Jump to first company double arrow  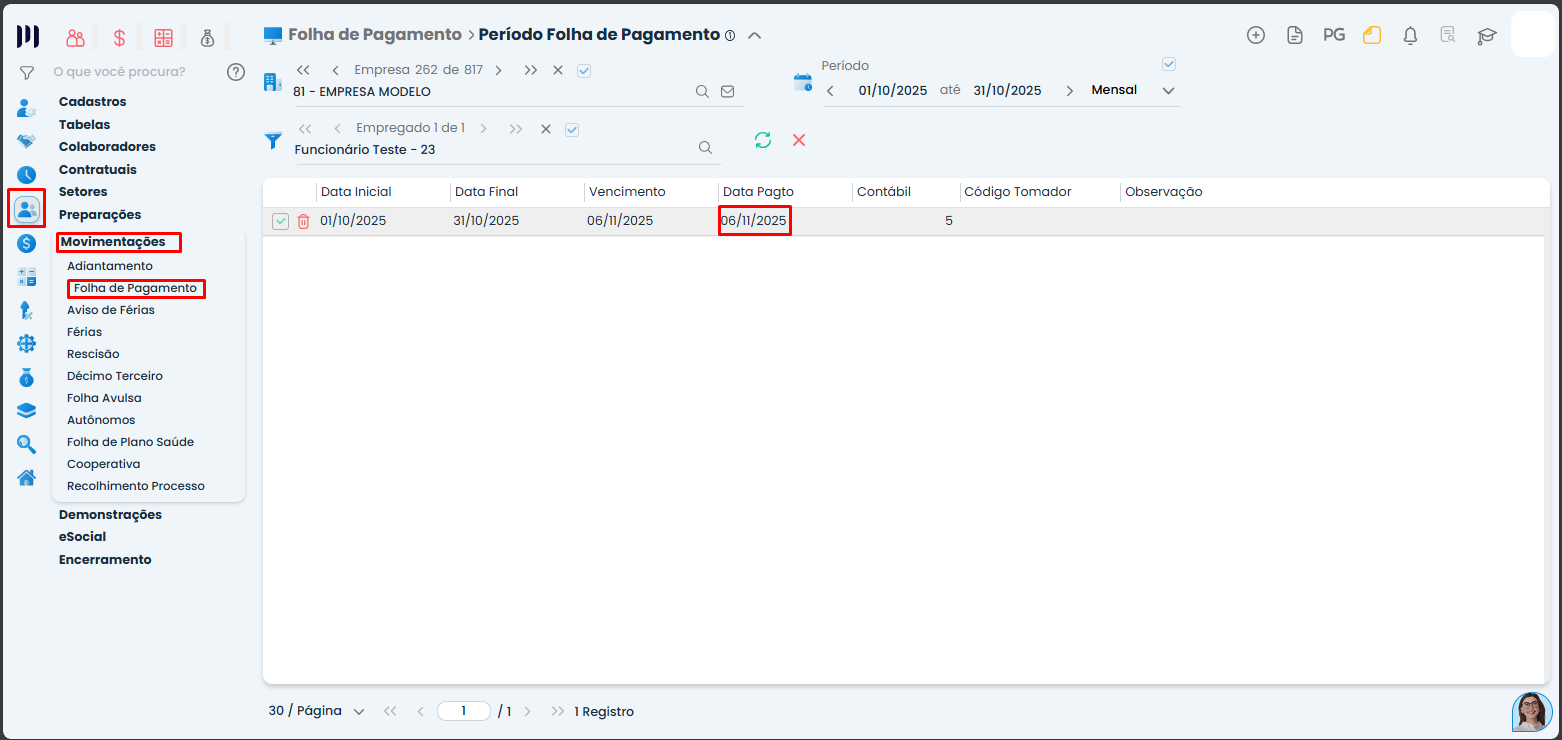point(303,70)
